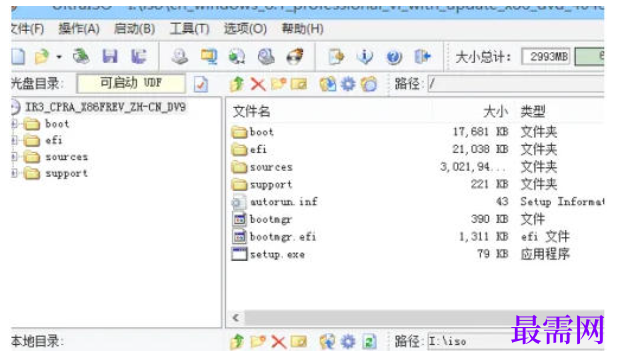Image resolution: width=623 pixels, height=361 pixels.
Task: Click New Folder icon in local toolbar
Action: point(258,341)
